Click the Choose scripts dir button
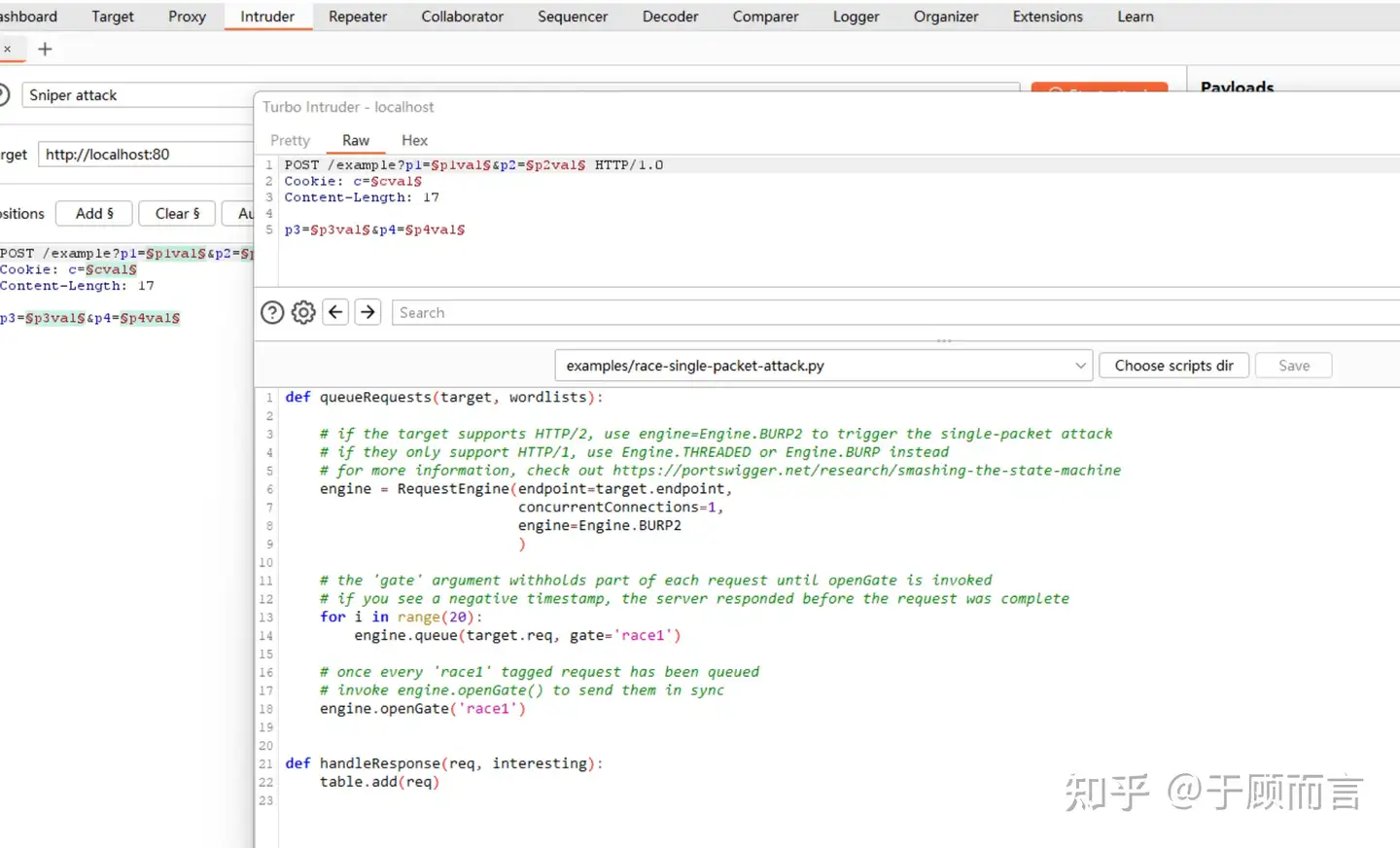This screenshot has width=1400, height=848. [x=1173, y=366]
